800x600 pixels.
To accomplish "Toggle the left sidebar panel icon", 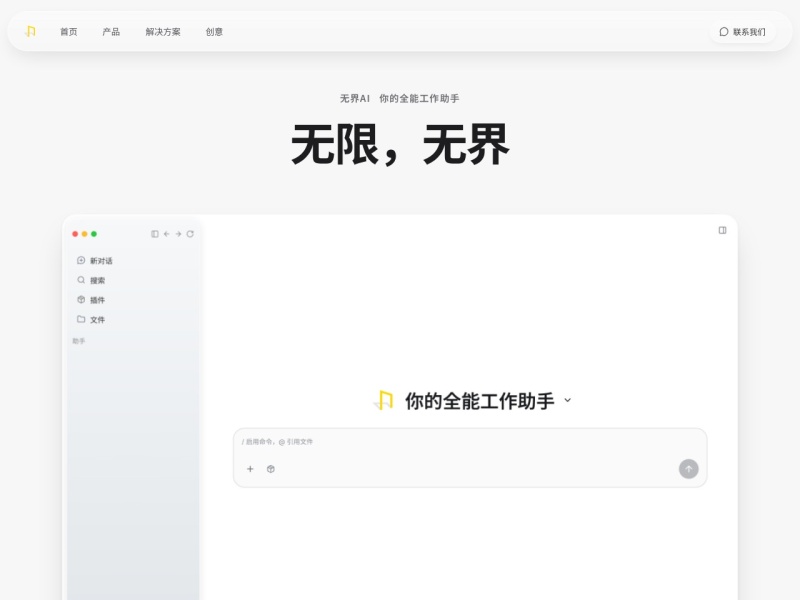I will 155,234.
